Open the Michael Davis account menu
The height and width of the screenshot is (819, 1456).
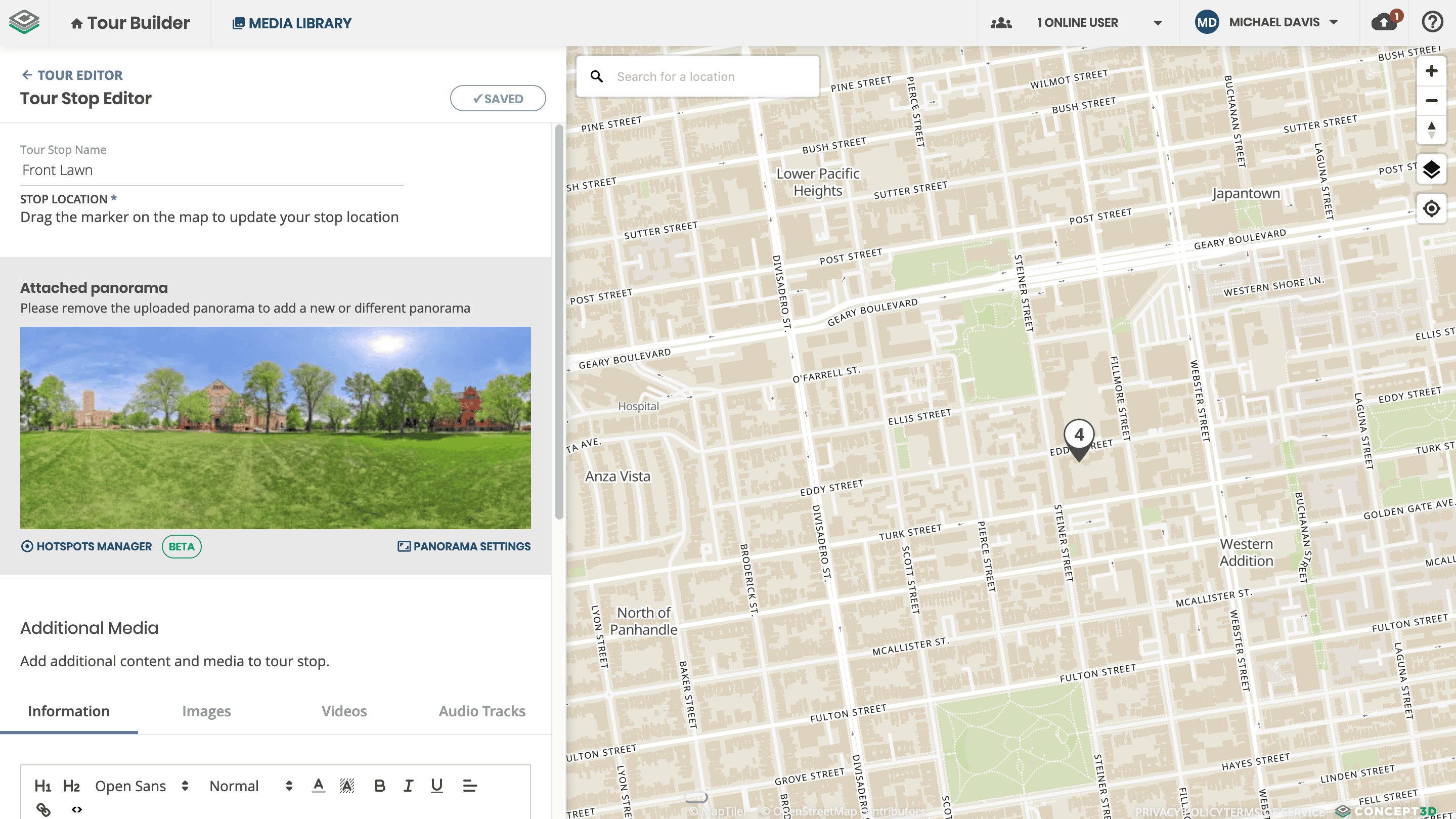[x=1284, y=23]
